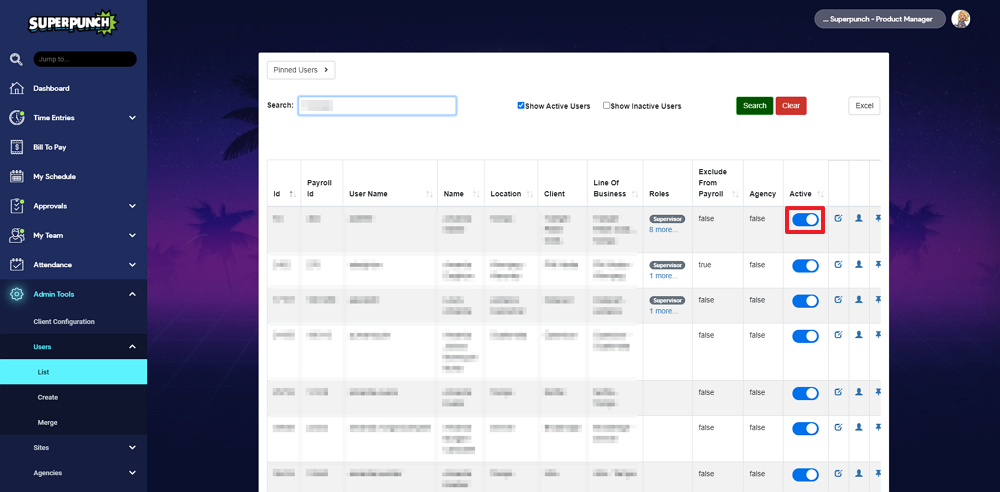
Task: Sort by Exclude From Payroll arrows
Action: pyautogui.click(x=735, y=194)
